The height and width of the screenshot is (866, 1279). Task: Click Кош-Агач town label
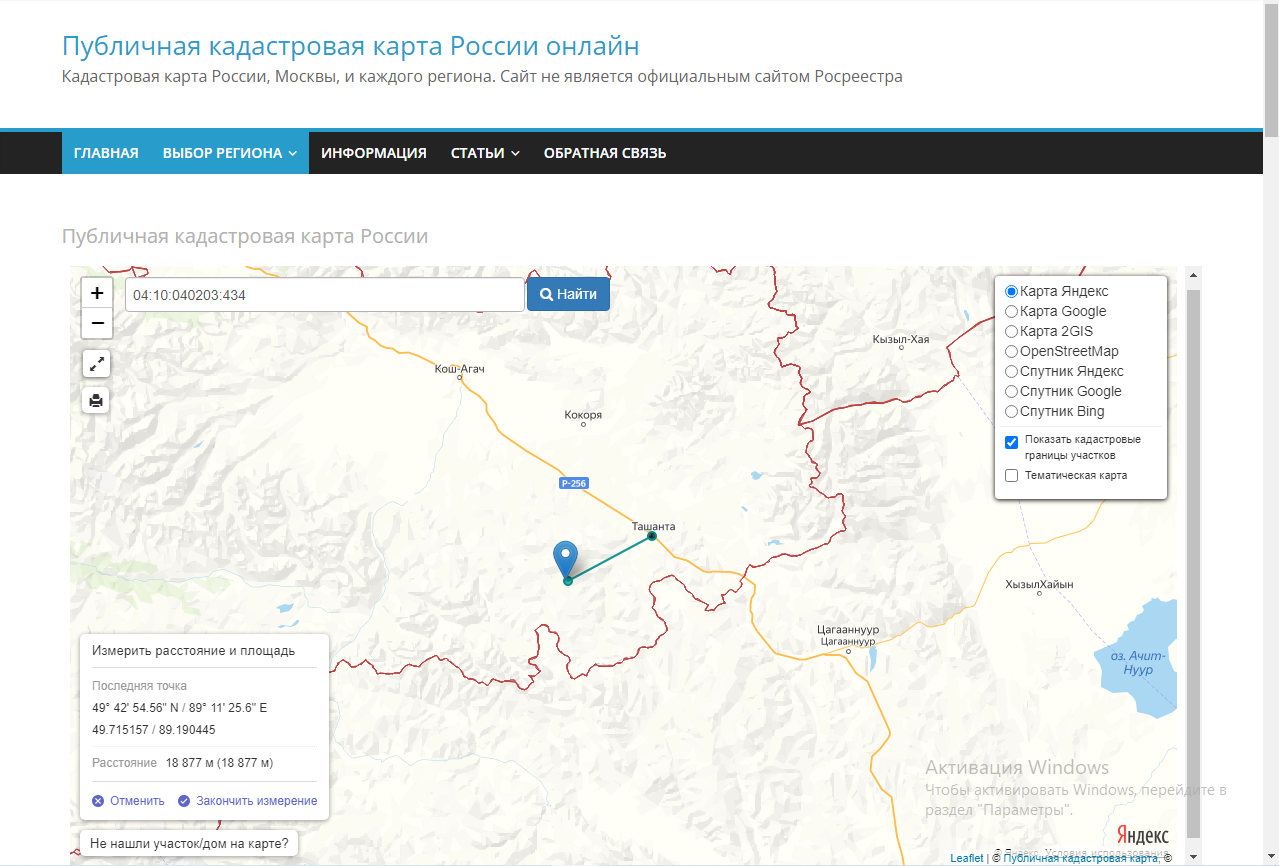click(x=460, y=369)
